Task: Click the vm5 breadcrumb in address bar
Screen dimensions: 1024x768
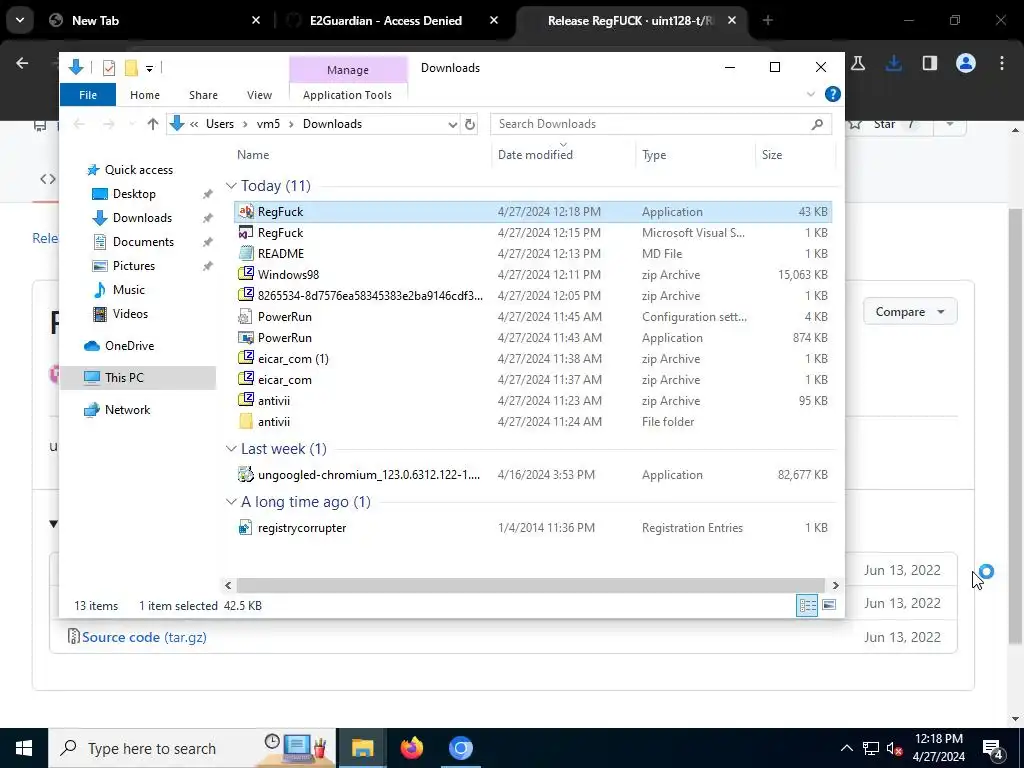Action: [268, 124]
